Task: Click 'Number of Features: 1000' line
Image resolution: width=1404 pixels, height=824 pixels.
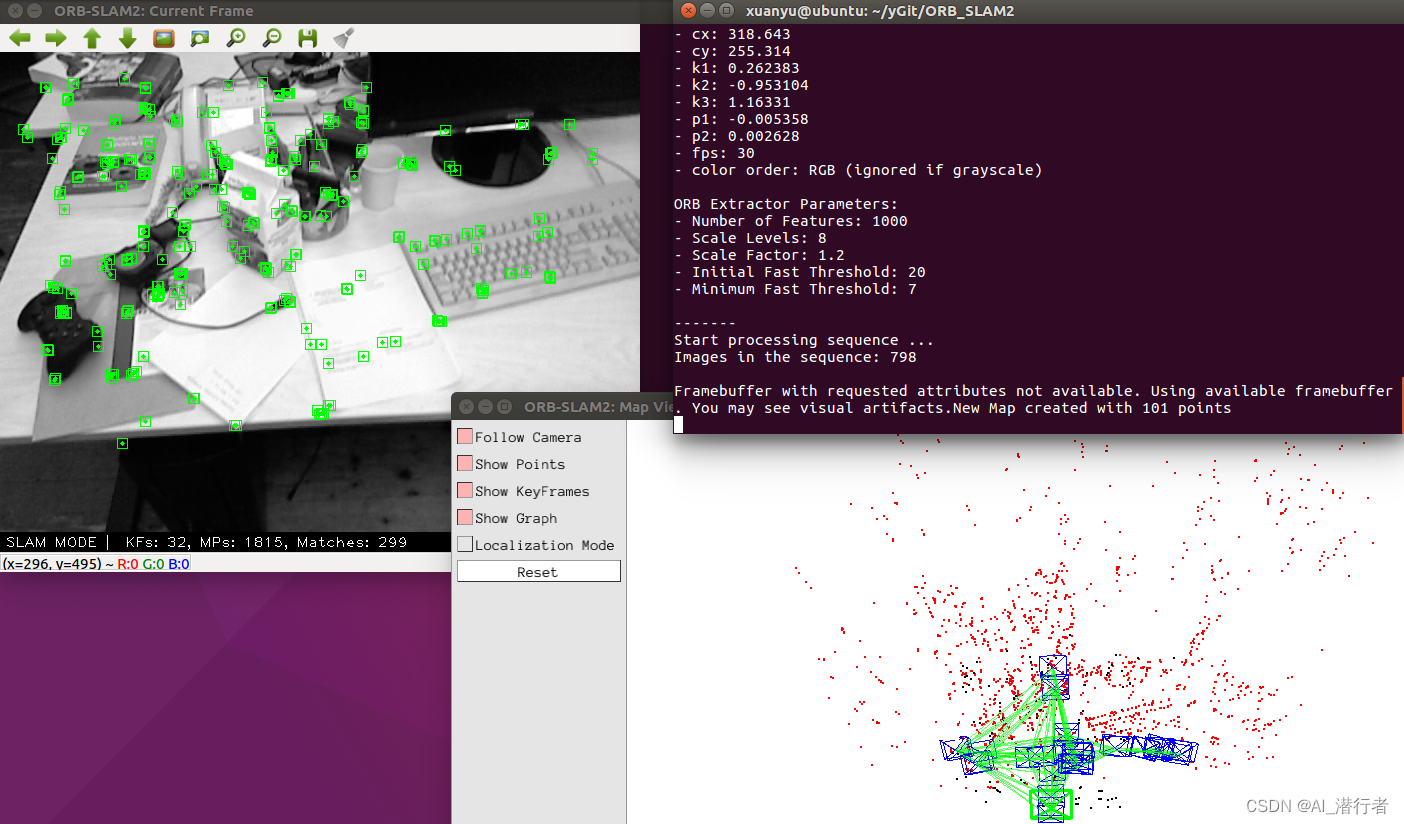Action: (x=791, y=221)
